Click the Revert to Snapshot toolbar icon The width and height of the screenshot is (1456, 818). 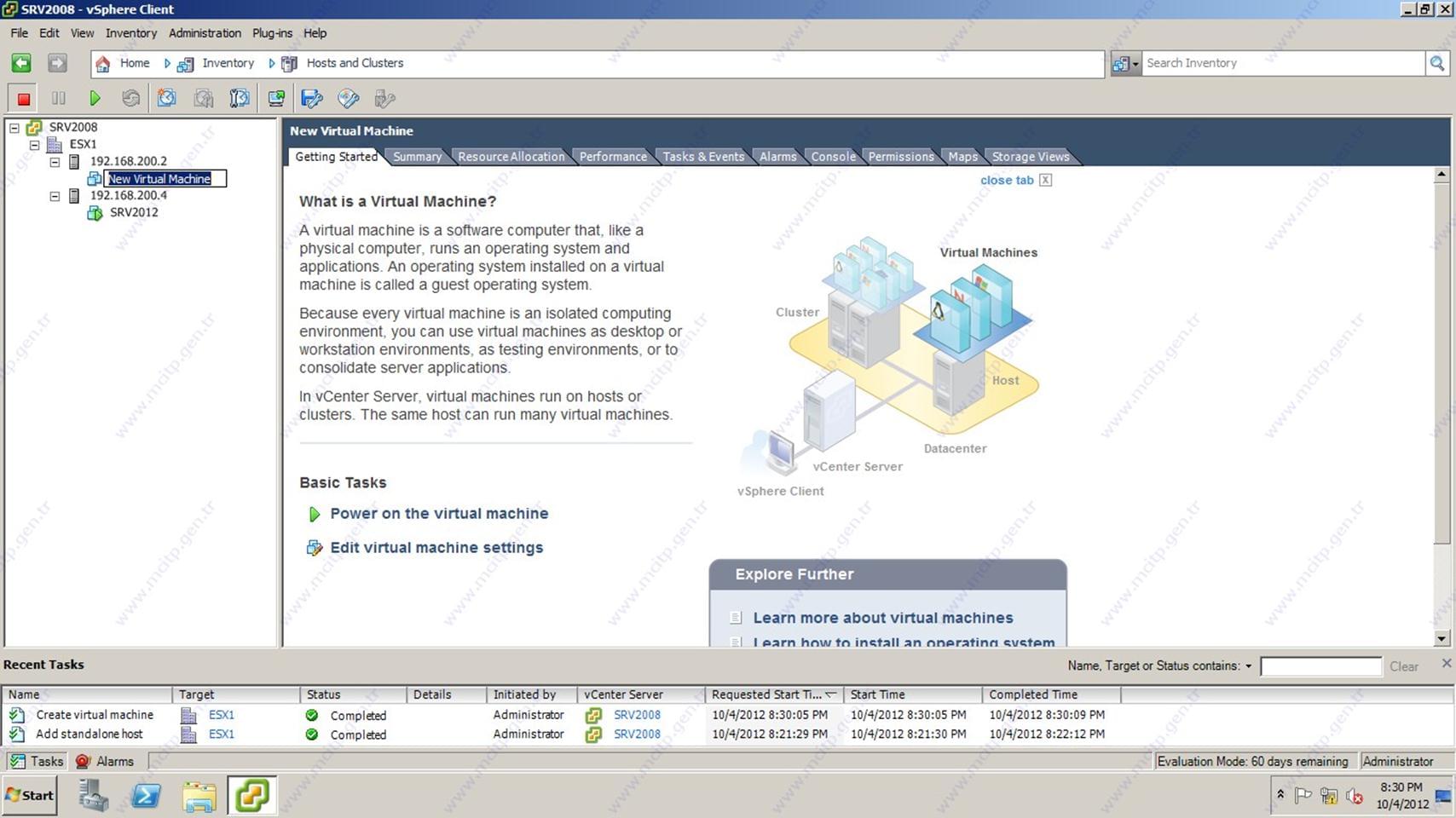(203, 99)
